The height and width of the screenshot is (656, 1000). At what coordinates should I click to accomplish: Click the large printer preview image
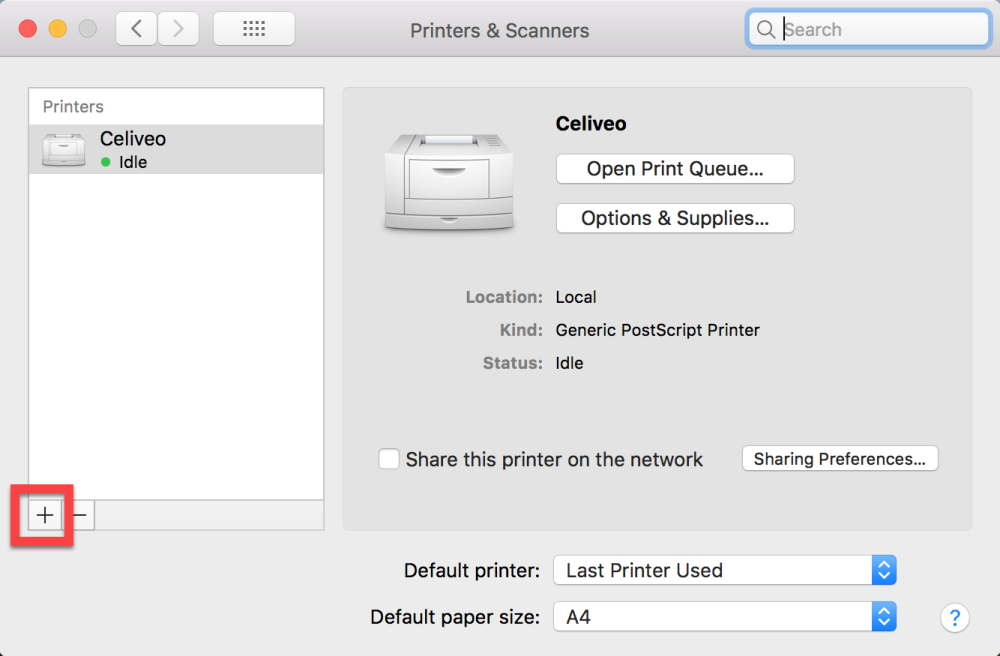[x=448, y=183]
